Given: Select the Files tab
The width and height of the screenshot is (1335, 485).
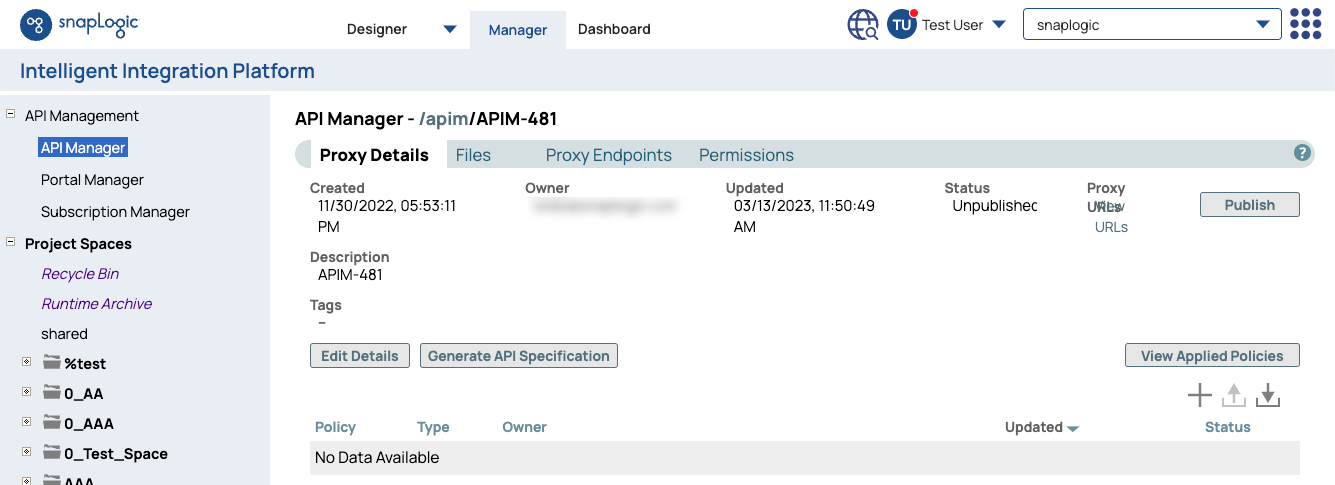Looking at the screenshot, I should [473, 155].
